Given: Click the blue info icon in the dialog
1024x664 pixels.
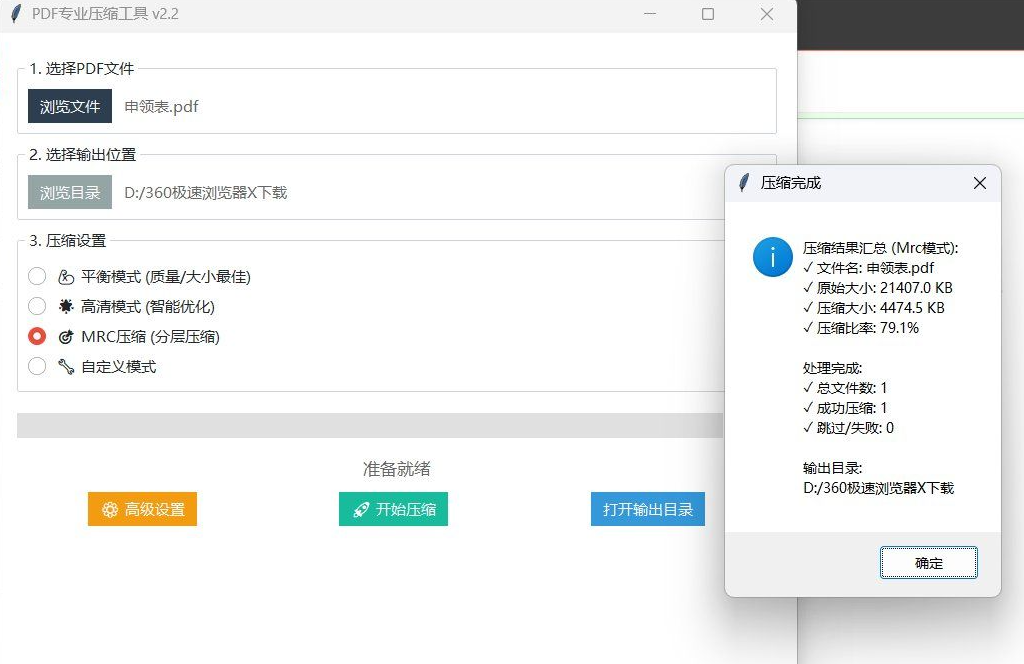Looking at the screenshot, I should pyautogui.click(x=773, y=257).
